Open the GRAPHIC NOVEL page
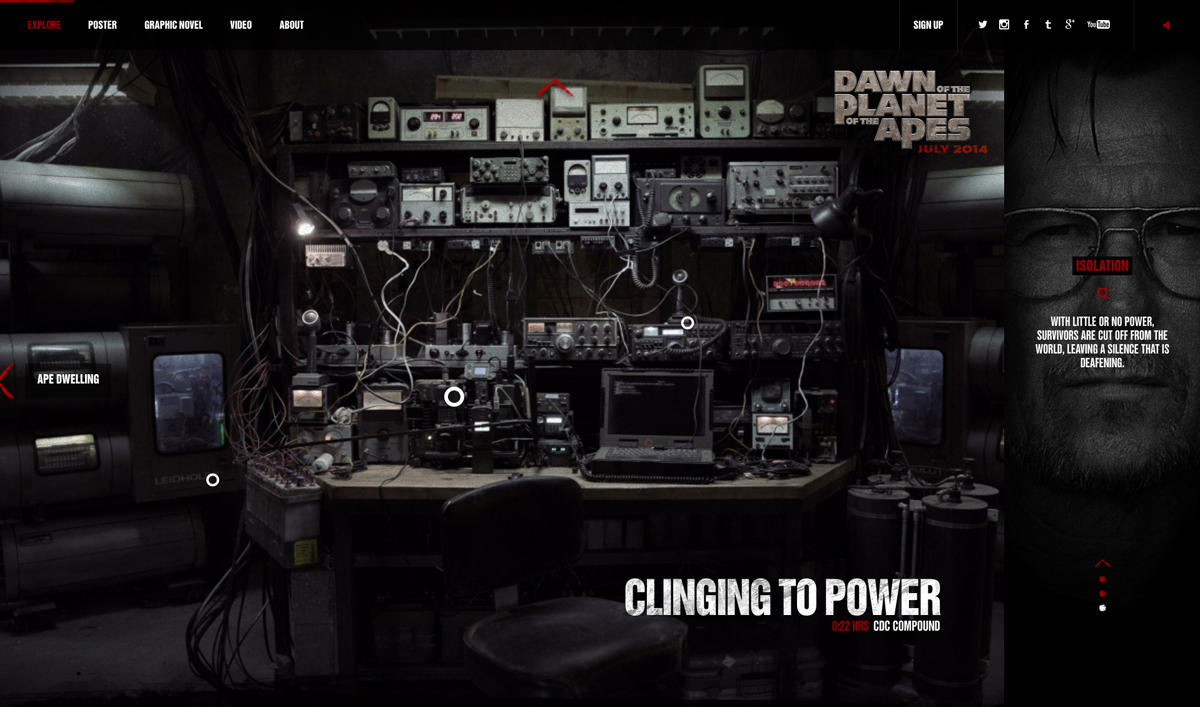Viewport: 1200px width, 707px height. tap(173, 25)
